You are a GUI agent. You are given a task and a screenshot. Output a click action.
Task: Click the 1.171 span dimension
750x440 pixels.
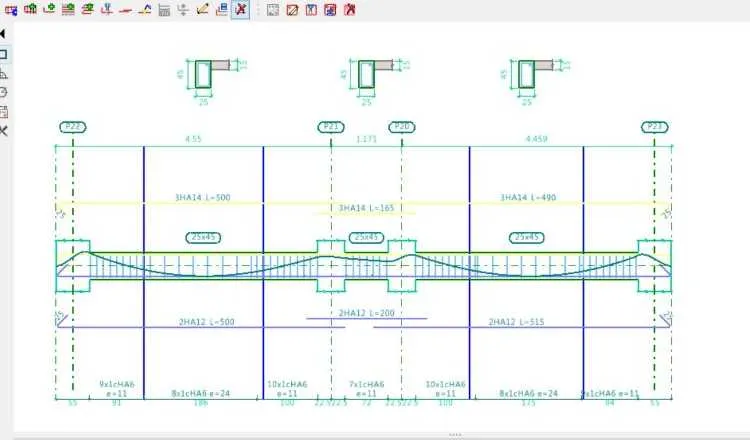(x=366, y=139)
